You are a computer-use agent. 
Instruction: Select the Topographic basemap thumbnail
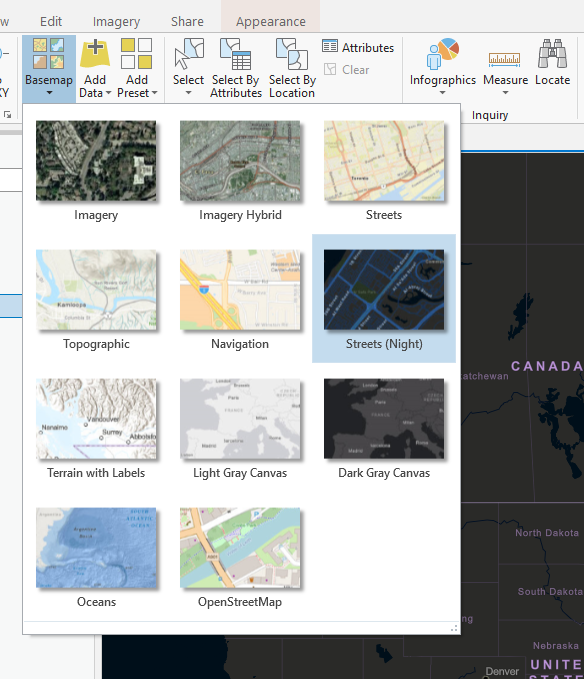pos(96,290)
